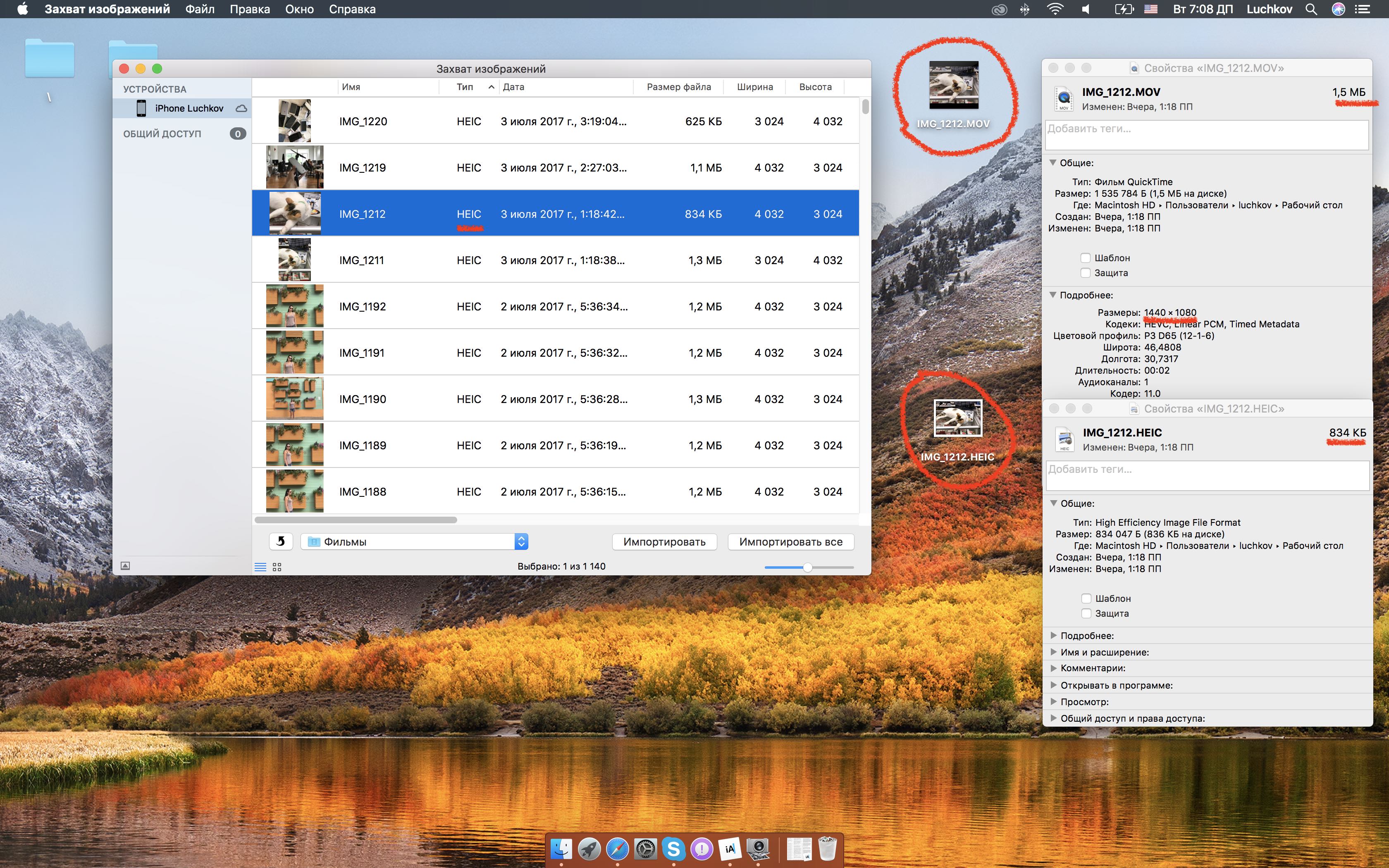Click the iCloud icon next to iPhone Luchkov
This screenshot has height=868, width=1389.
[242, 108]
